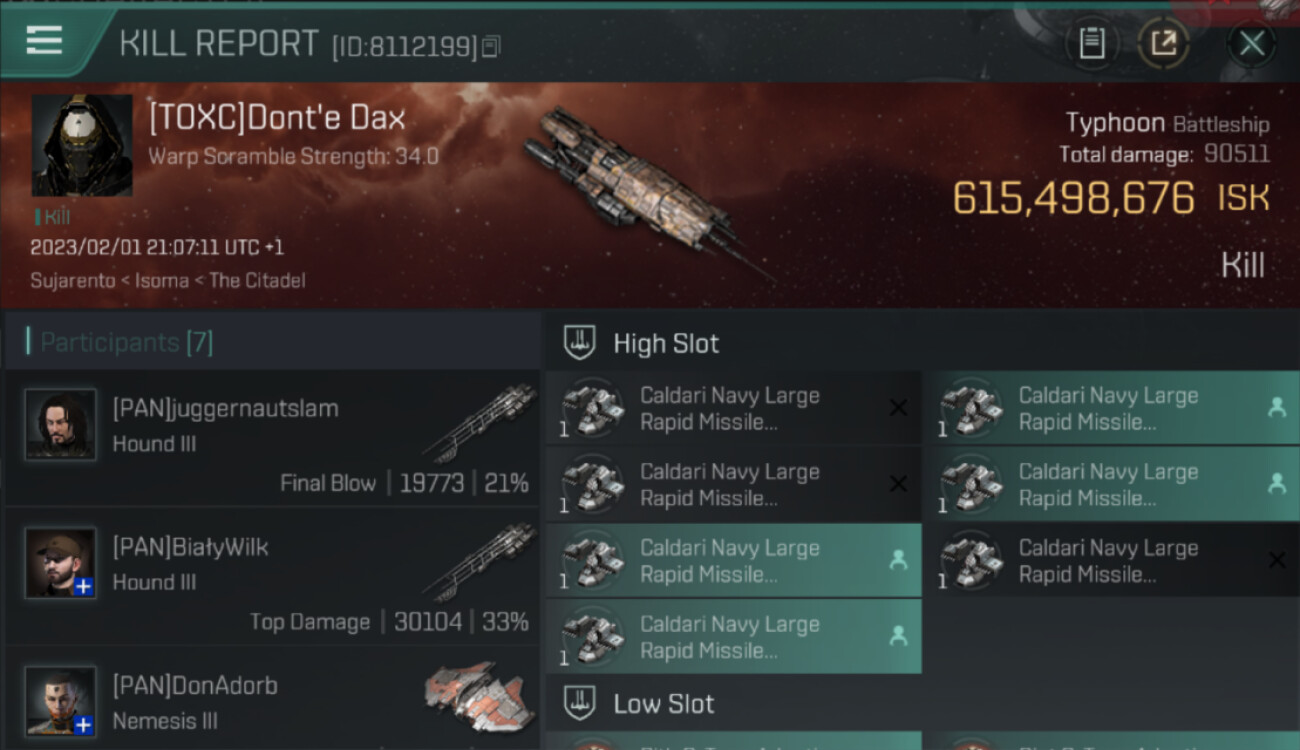Tap Dont'e Dax's pilot portrait
Screen dimensions: 1300x750
pos(82,146)
